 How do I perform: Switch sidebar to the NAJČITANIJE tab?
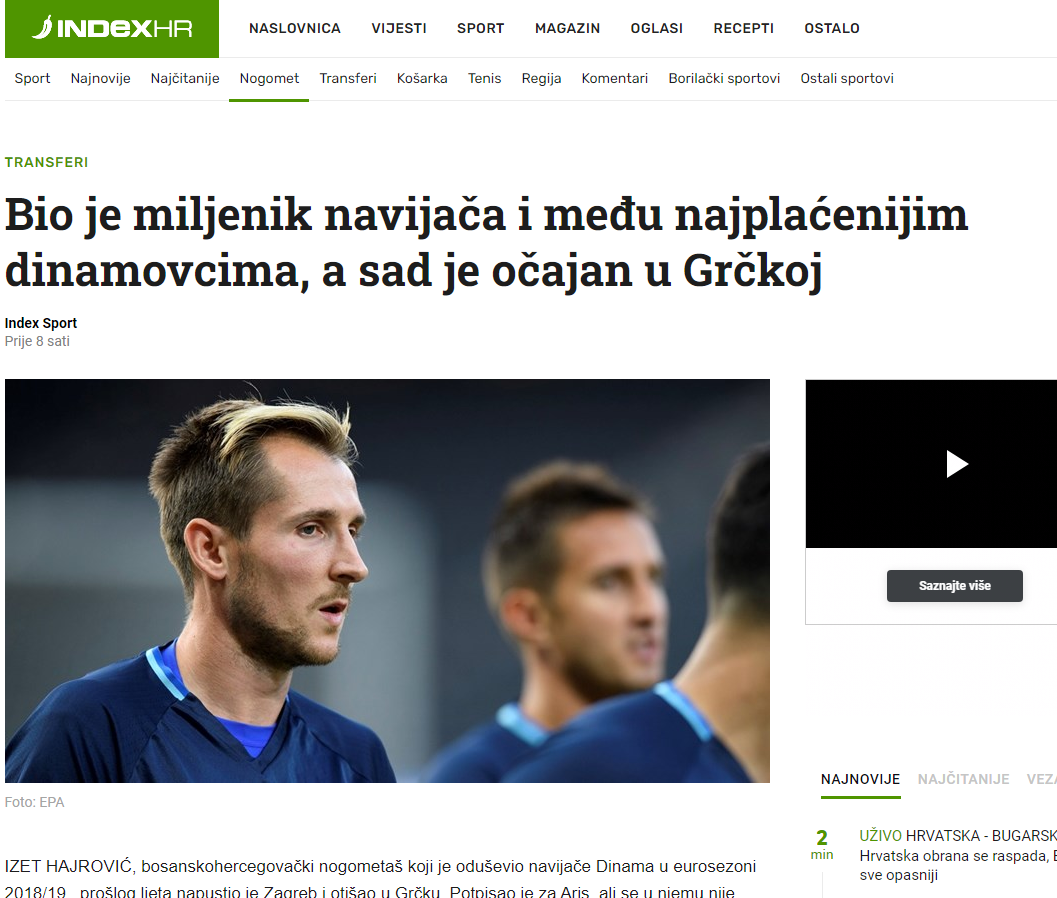(x=963, y=779)
